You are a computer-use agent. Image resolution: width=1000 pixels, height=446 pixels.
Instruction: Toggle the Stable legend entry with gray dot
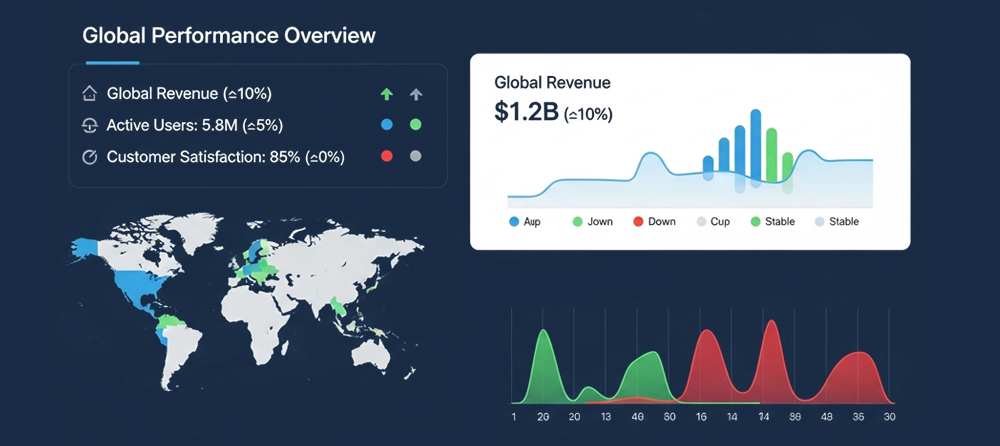tap(837, 222)
